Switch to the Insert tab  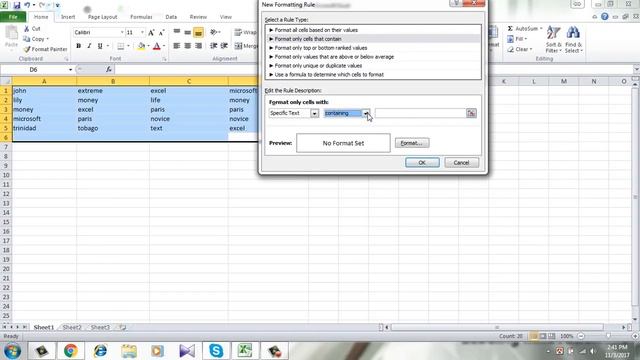point(68,17)
